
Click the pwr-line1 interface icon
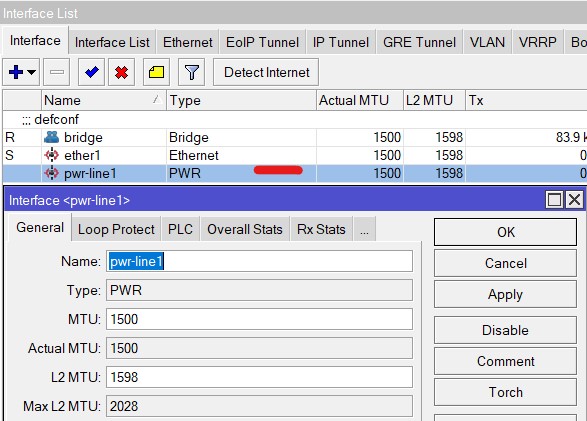(51, 173)
